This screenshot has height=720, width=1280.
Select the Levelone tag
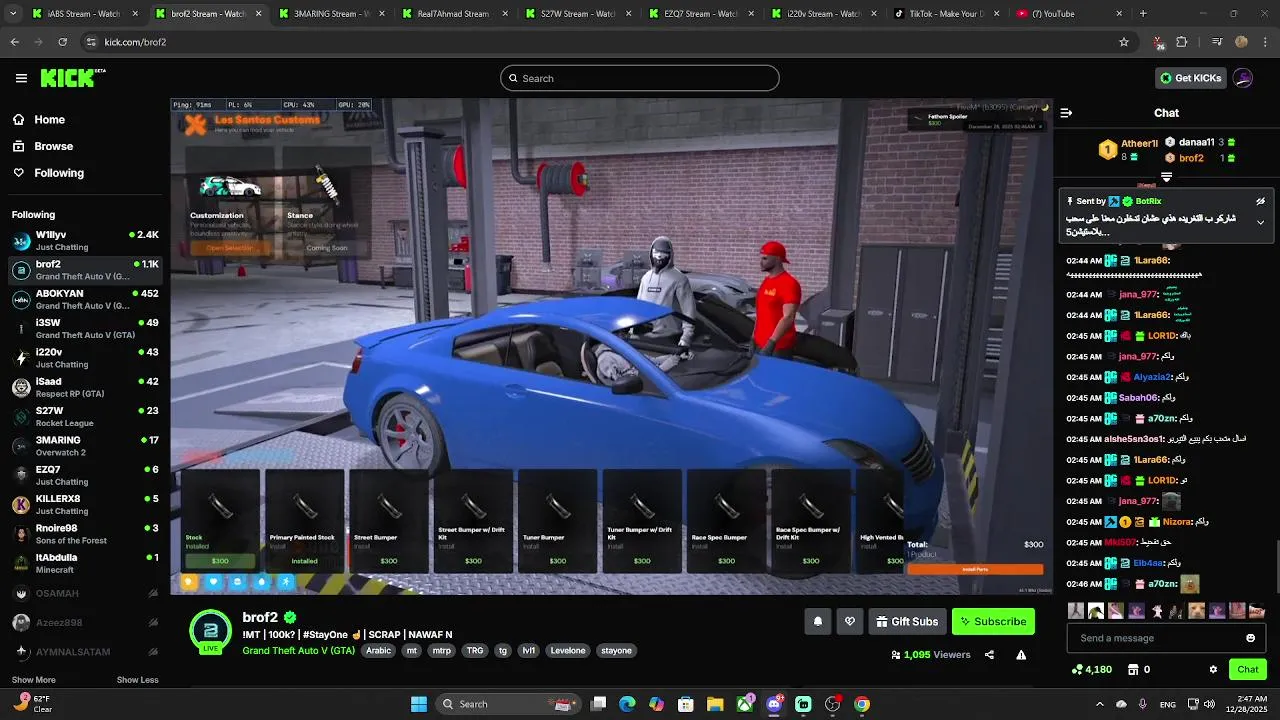[x=568, y=650]
